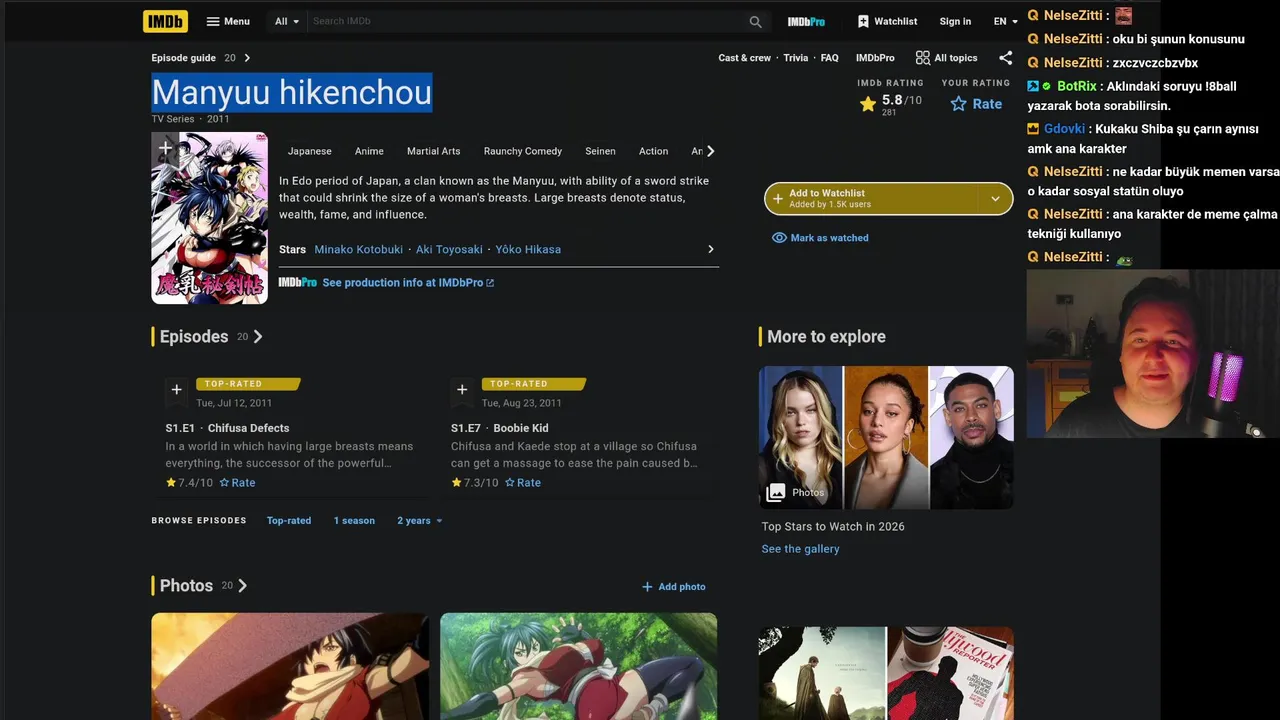
Task: Select the Martial Arts genre chip
Action: (434, 151)
